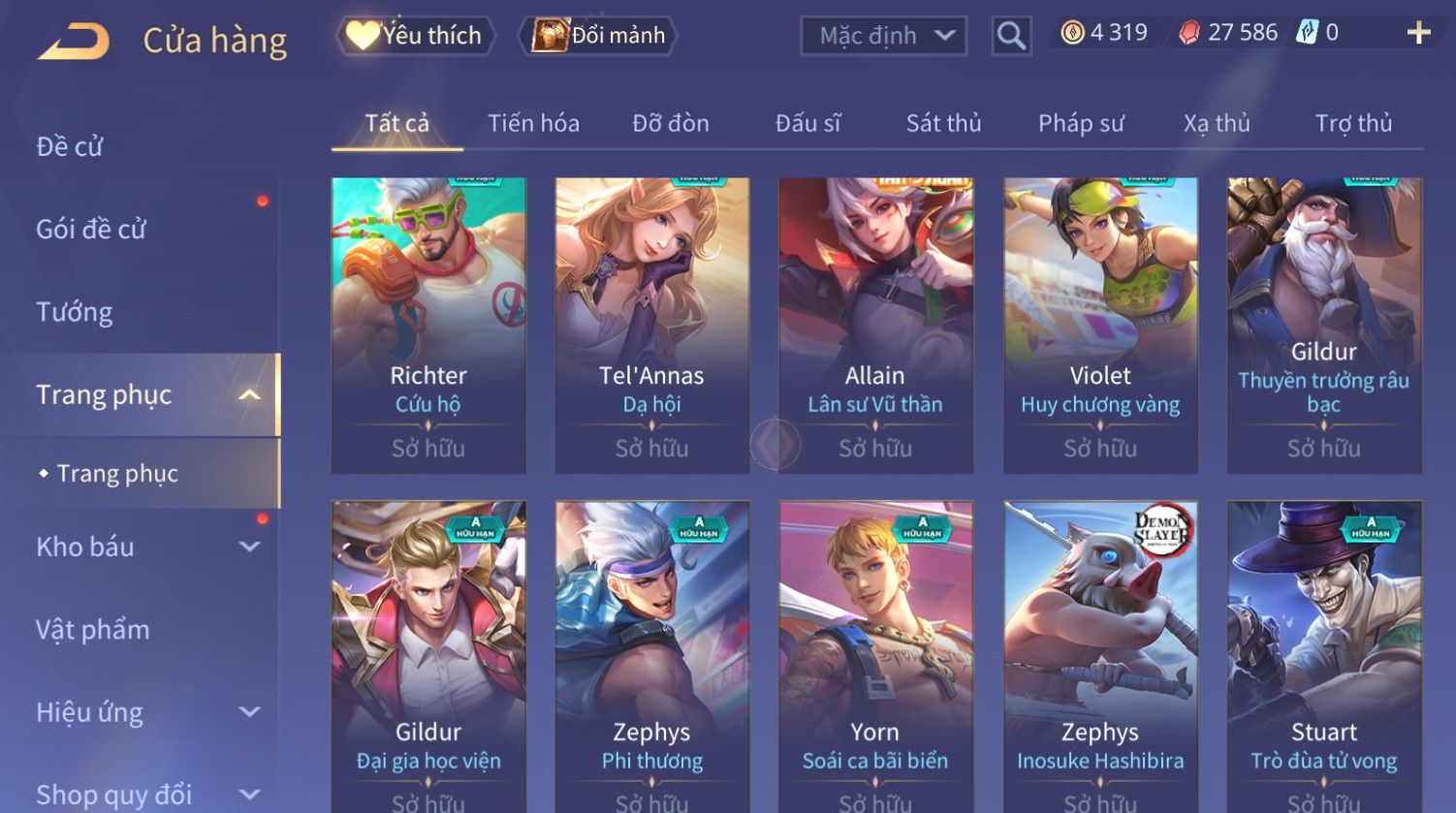Click the gold coin currency icon
This screenshot has height=813, width=1456.
(x=1072, y=34)
